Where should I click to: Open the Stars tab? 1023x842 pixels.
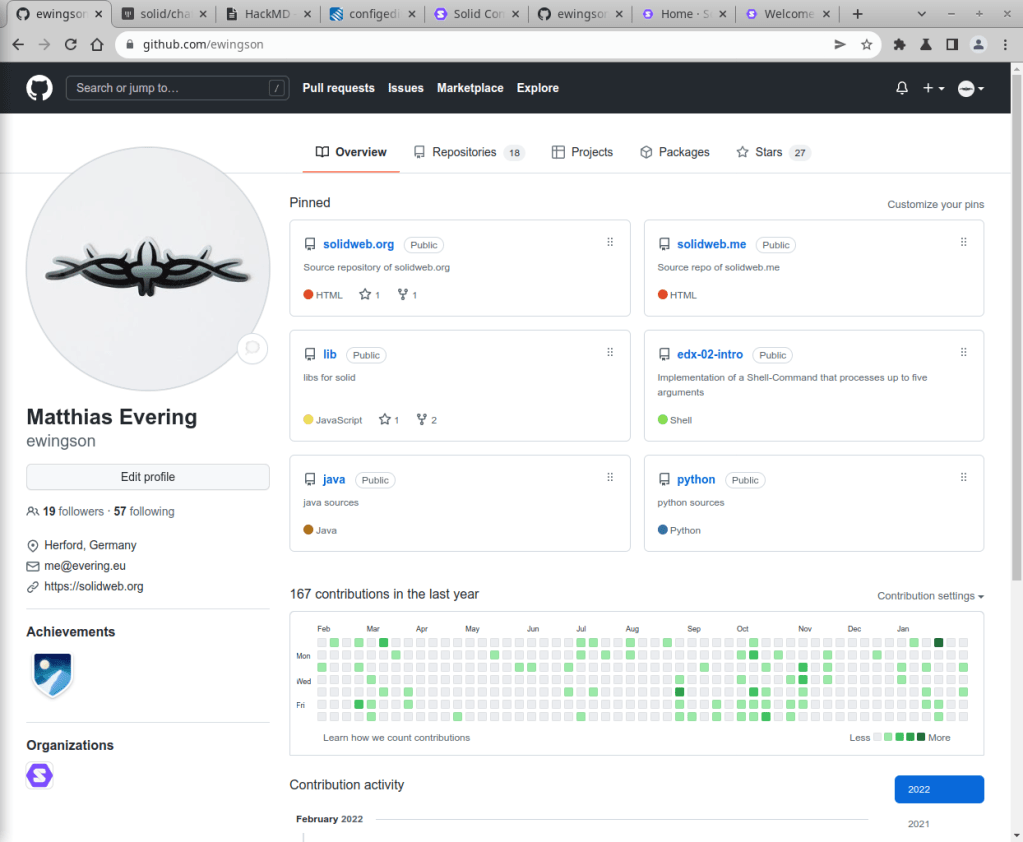click(772, 152)
